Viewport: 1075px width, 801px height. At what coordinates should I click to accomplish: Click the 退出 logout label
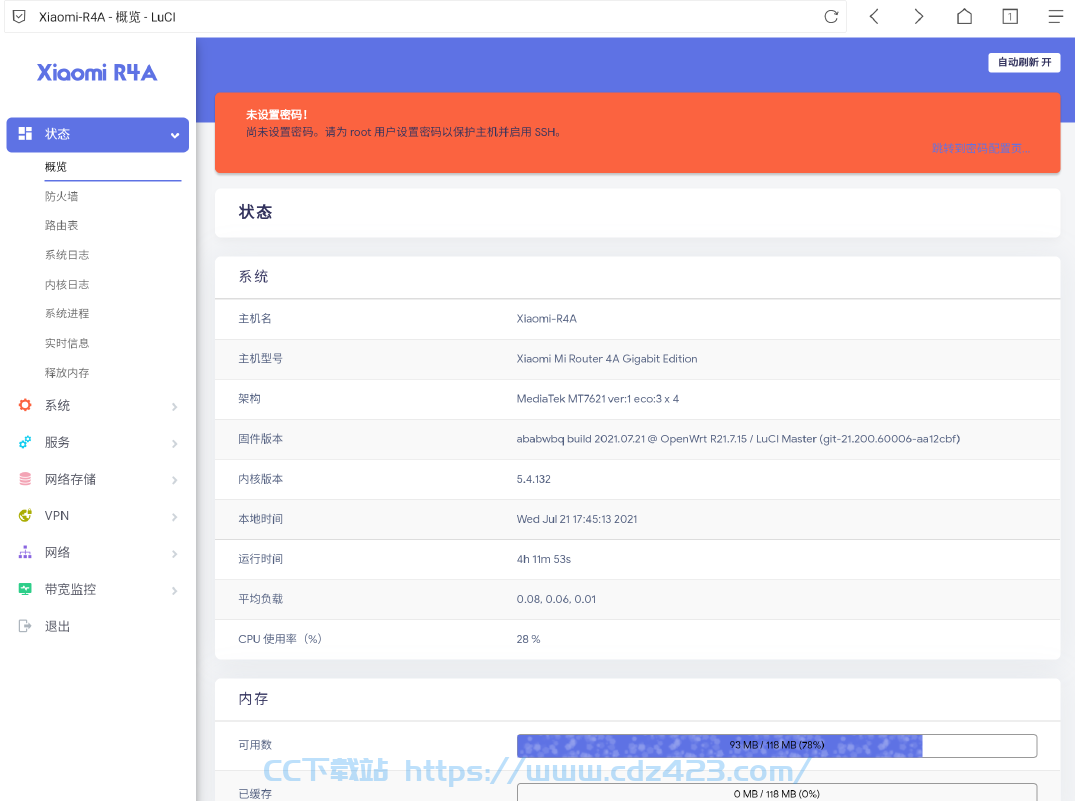[58, 626]
